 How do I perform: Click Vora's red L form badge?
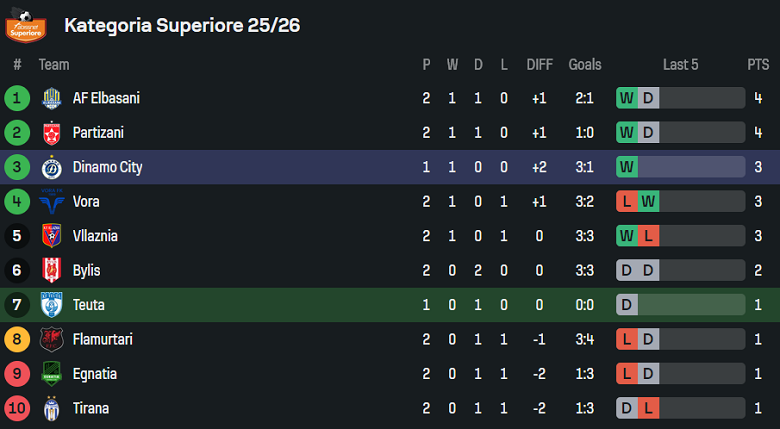pos(627,202)
